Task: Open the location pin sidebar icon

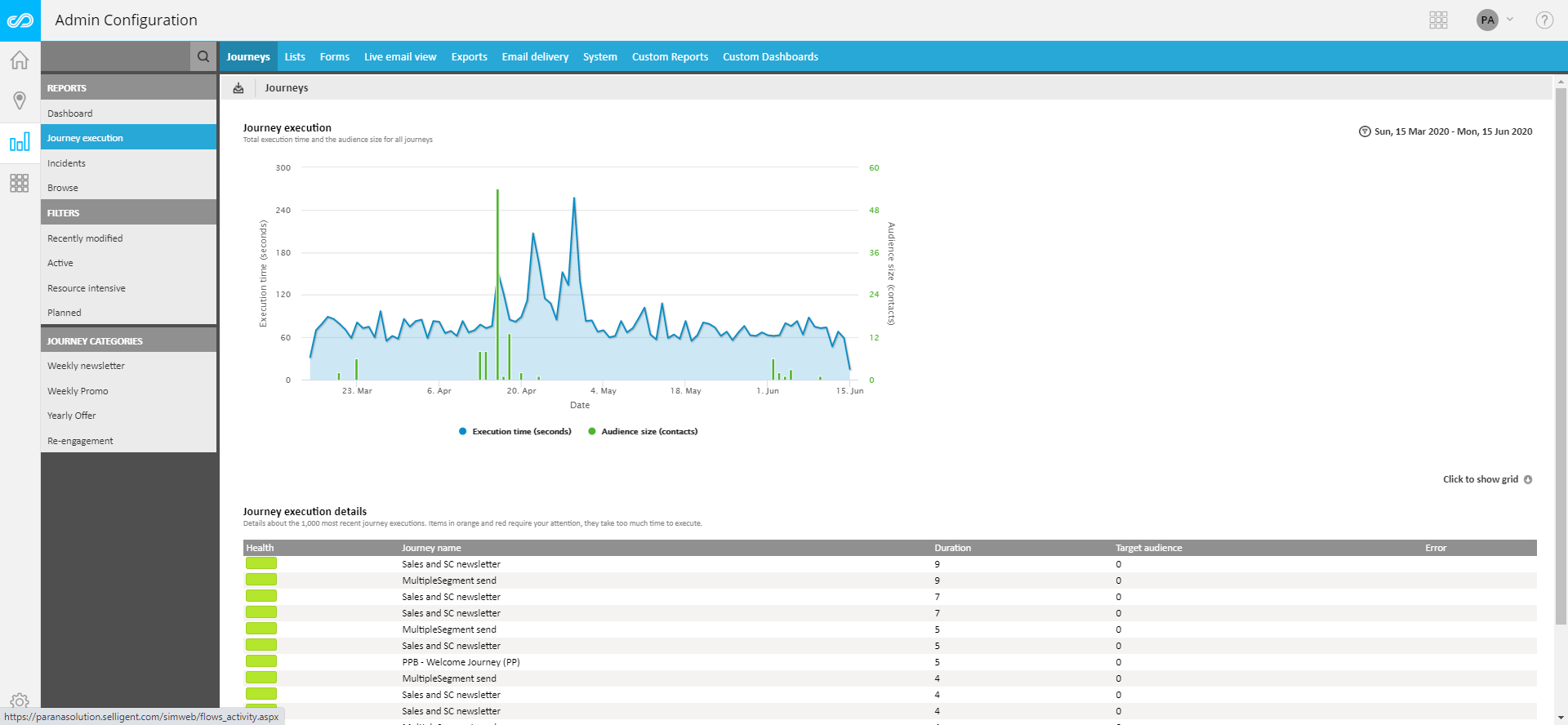Action: [x=20, y=100]
